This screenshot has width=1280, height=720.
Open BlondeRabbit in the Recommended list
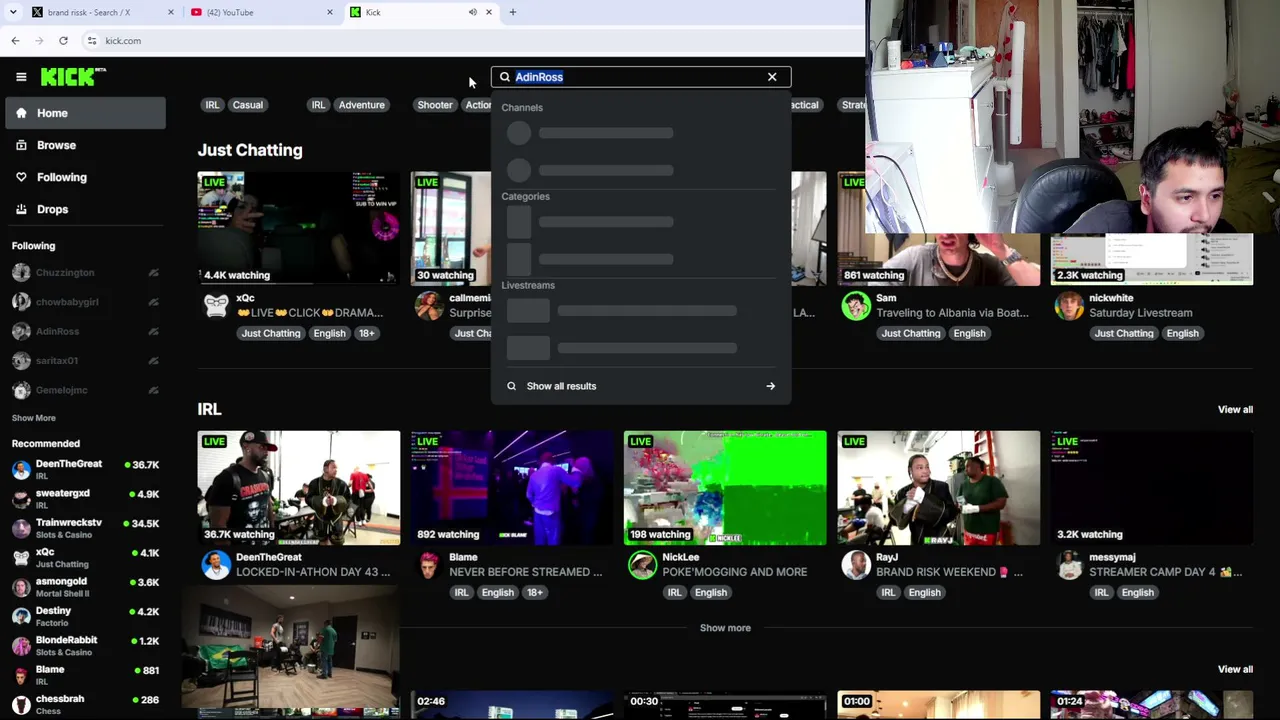click(x=86, y=645)
